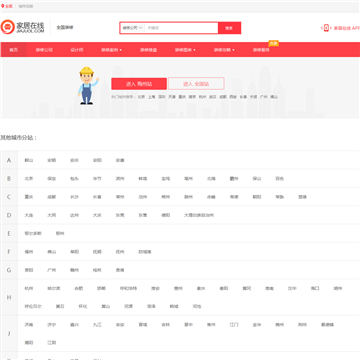Click the 城市切换 link at top
The image size is (360, 360).
click(x=26, y=6)
